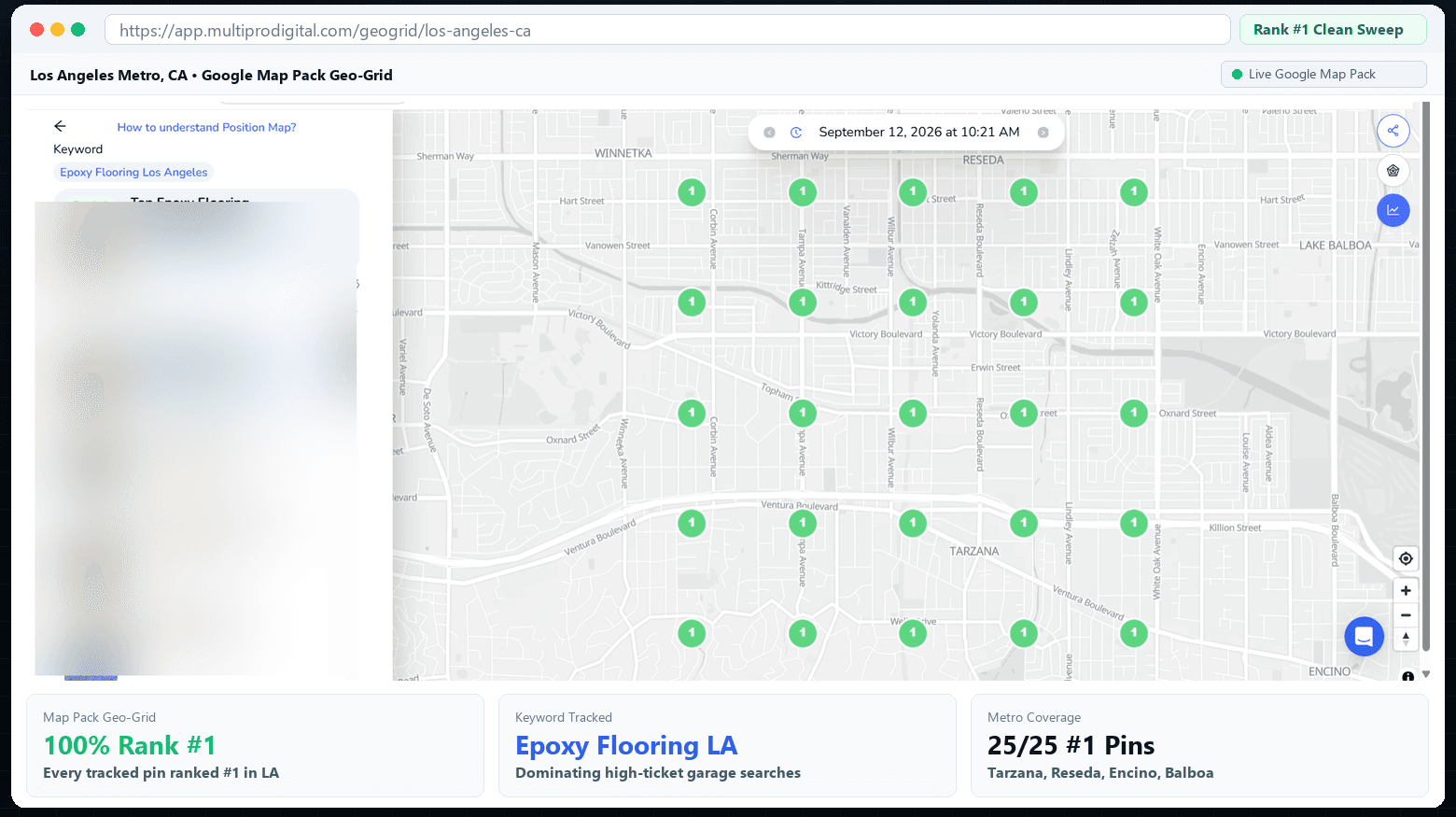The image size is (1456, 817).
Task: Select the pentagon area shape icon
Action: pos(1393,171)
